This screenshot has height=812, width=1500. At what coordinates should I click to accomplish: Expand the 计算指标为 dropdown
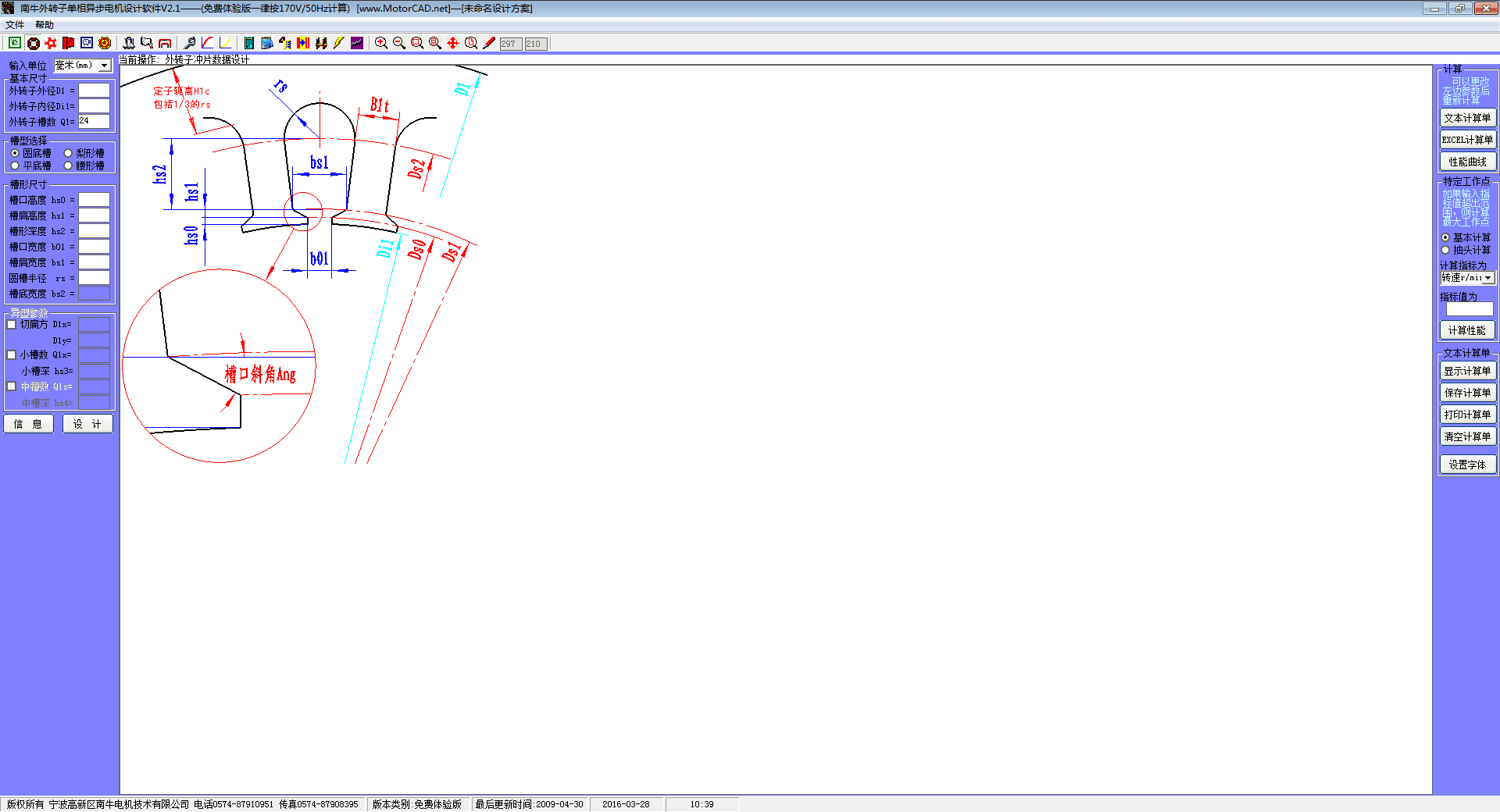(x=1488, y=279)
